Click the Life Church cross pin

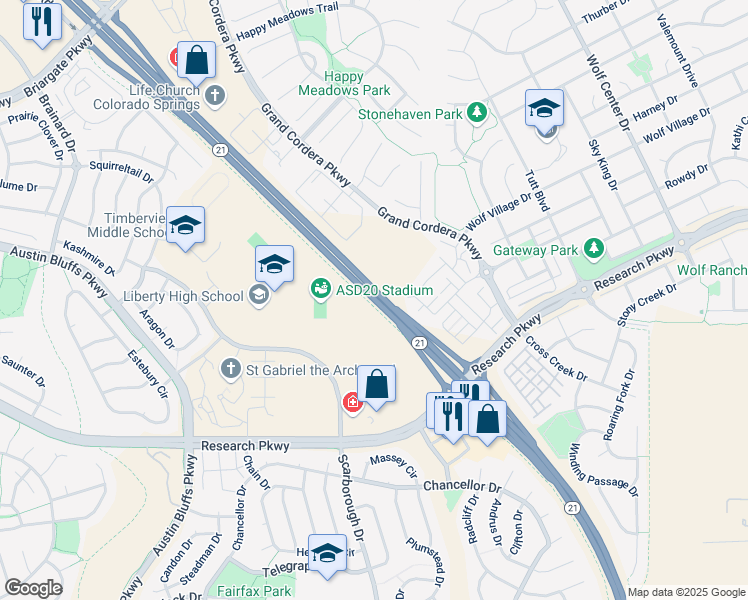(x=215, y=96)
